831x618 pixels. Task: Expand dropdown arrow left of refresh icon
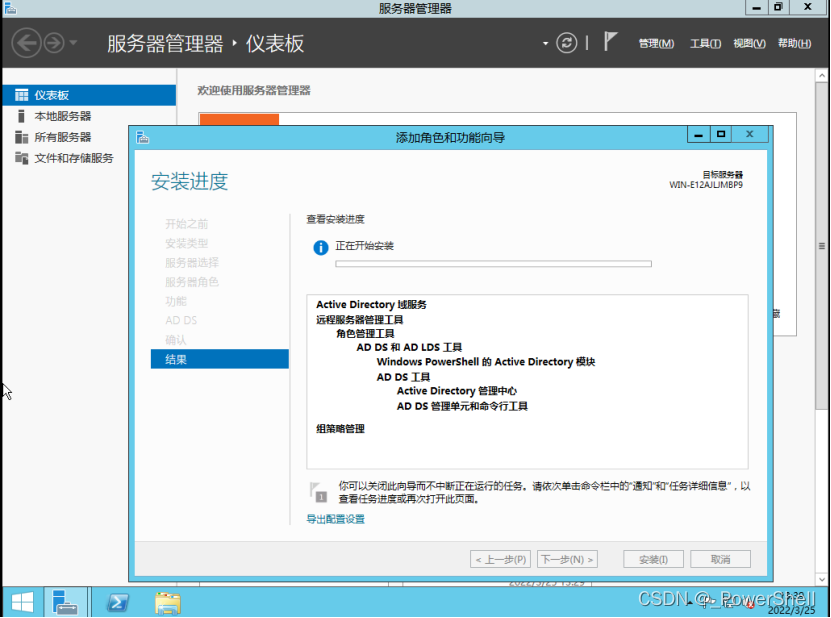[x=546, y=43]
